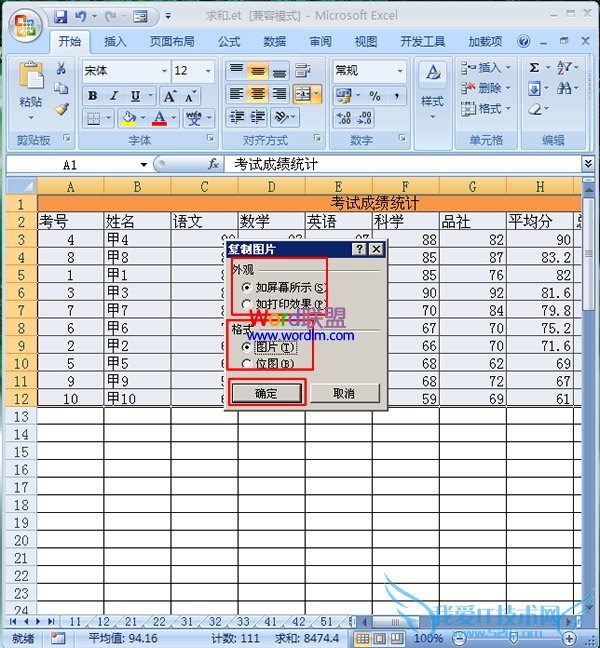Undo the last action
This screenshot has width=600, height=648.
click(x=80, y=17)
